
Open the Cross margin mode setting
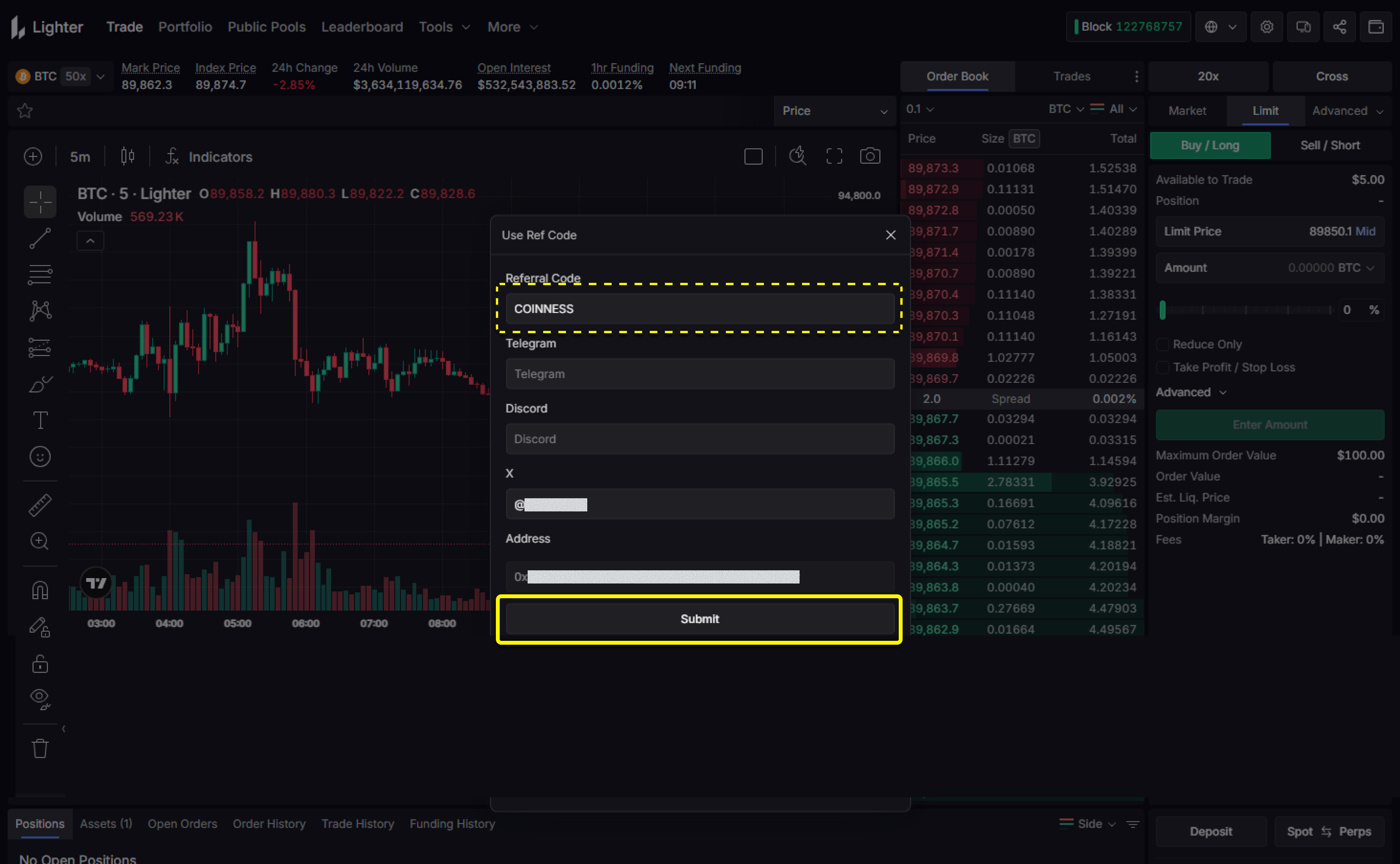pyautogui.click(x=1331, y=77)
